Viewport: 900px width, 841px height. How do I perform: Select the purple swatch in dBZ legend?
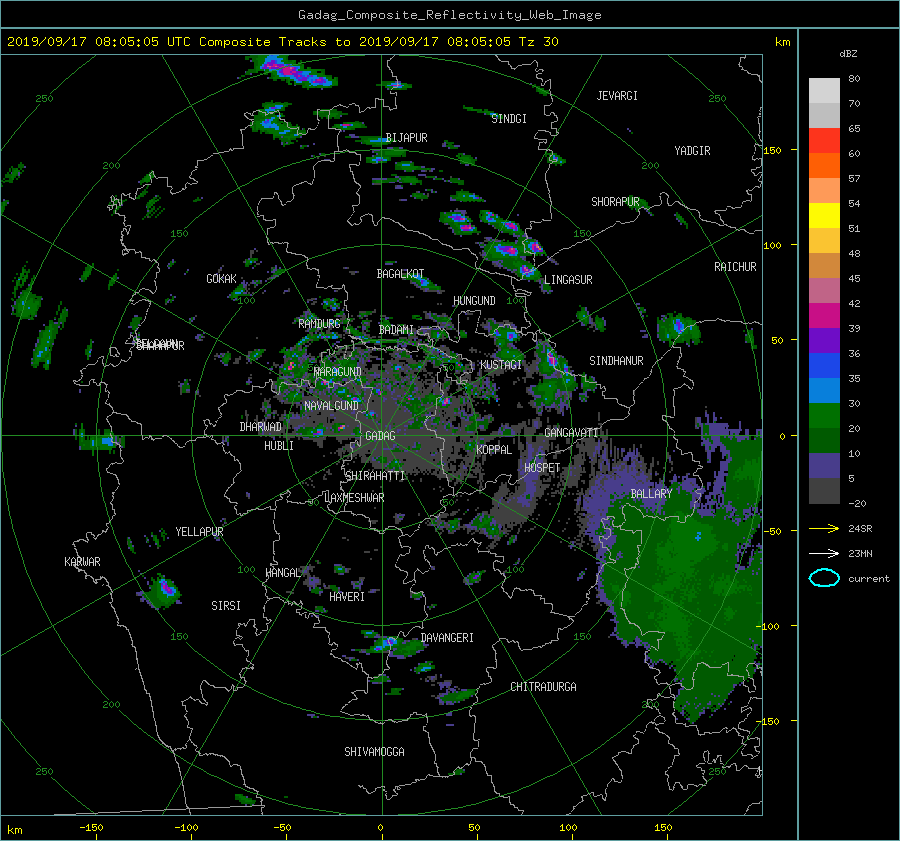824,340
